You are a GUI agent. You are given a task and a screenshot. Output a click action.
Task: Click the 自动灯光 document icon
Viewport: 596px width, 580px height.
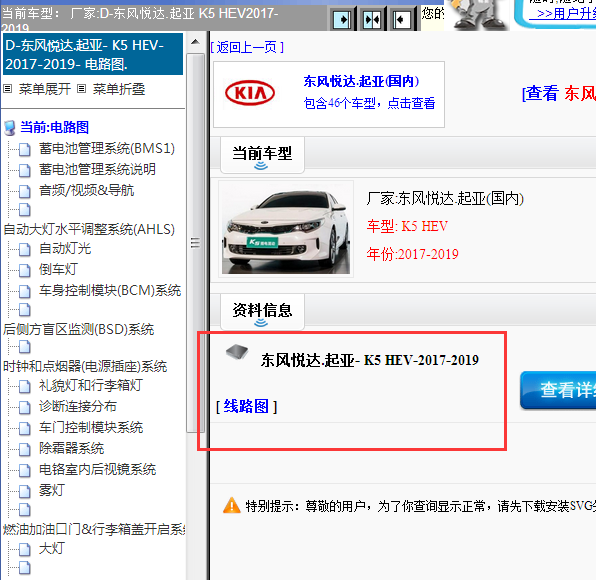[24, 249]
